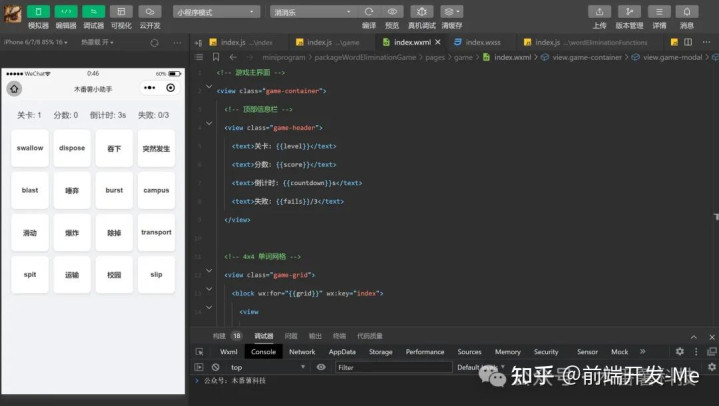Click the console Filter input field
This screenshot has width=719, height=406.
(x=390, y=367)
